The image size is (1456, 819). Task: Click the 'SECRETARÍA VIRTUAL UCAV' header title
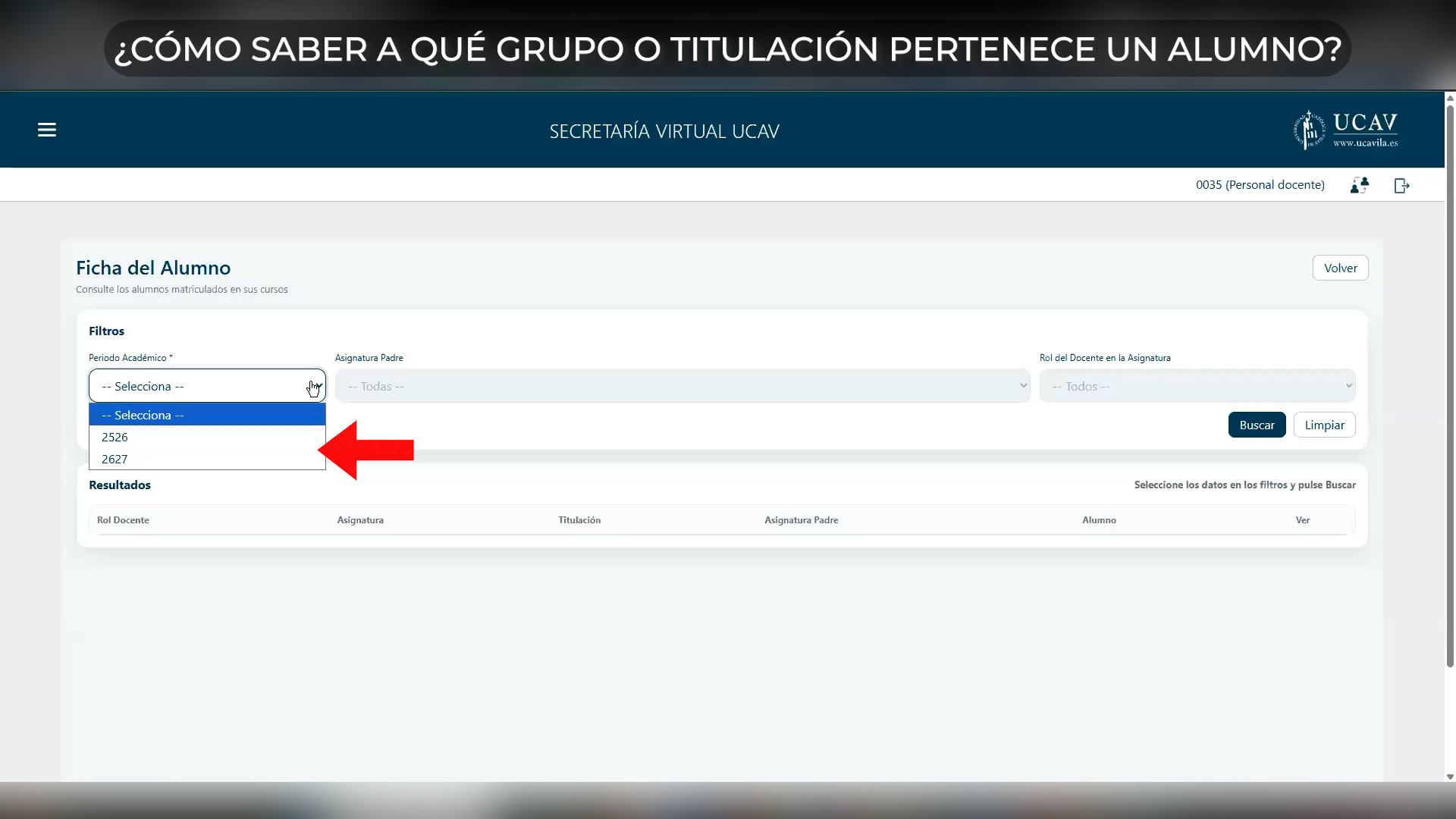point(664,131)
